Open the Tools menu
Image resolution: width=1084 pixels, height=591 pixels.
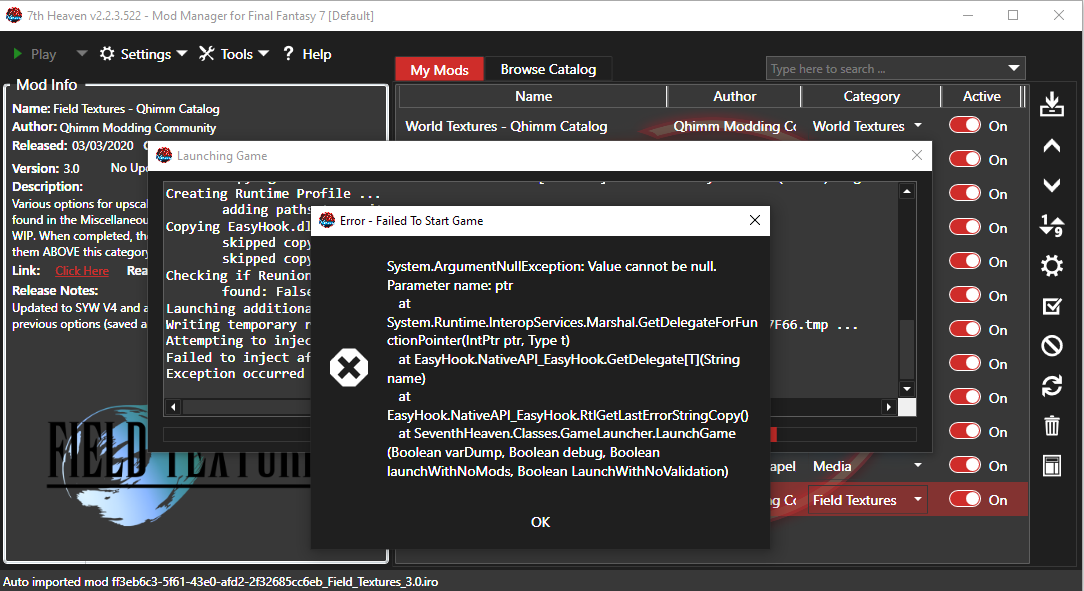pyautogui.click(x=234, y=53)
